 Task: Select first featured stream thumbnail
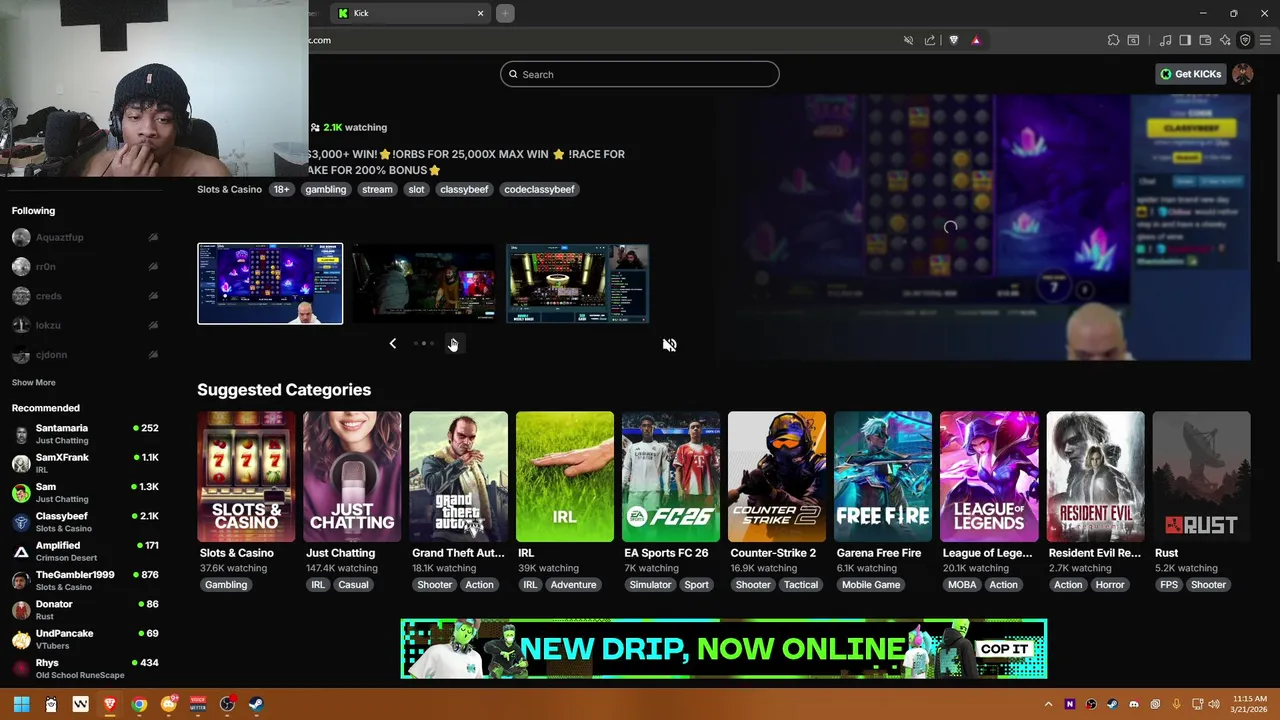pyautogui.click(x=270, y=284)
